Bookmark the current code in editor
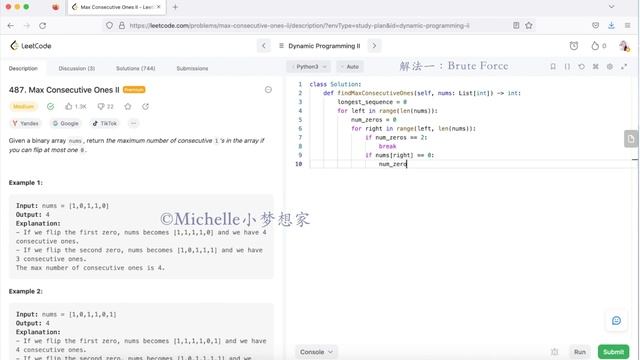 click(553, 66)
